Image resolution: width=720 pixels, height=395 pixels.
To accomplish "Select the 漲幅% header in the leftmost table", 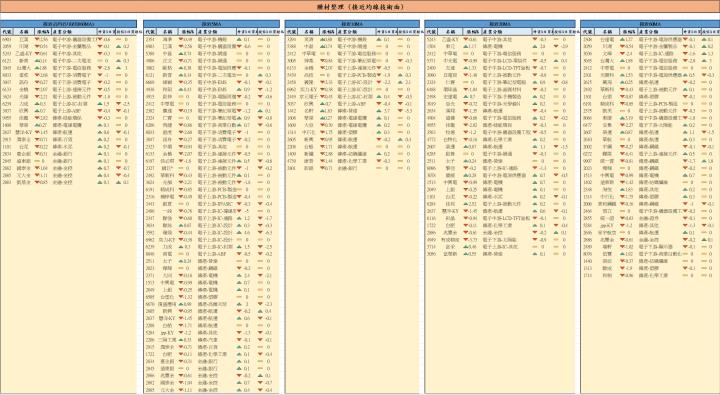I will 43,32.
